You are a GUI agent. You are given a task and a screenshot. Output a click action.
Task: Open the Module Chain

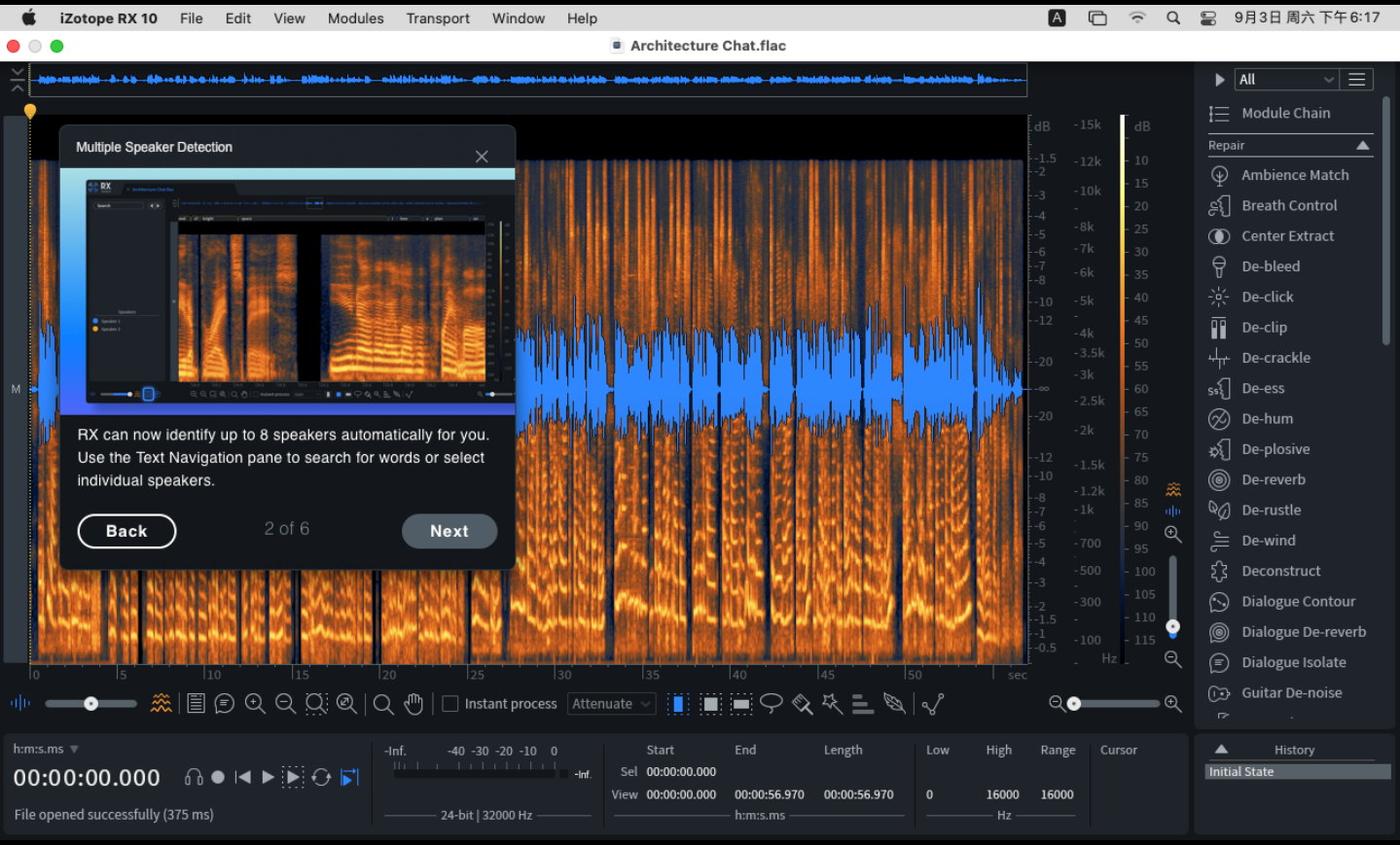(1290, 114)
